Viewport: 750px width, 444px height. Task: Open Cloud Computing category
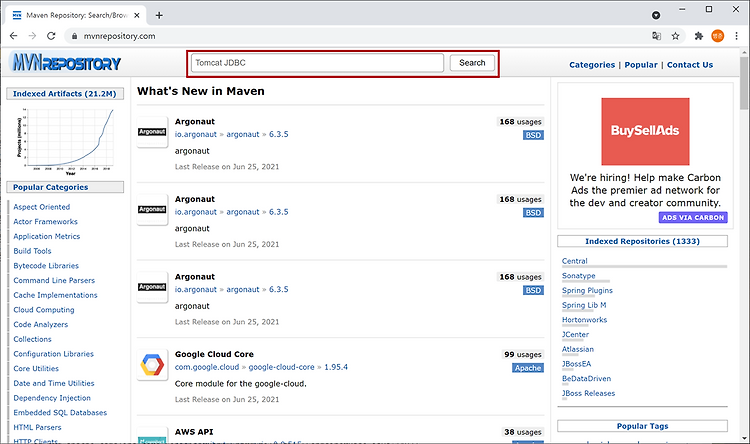tap(44, 310)
